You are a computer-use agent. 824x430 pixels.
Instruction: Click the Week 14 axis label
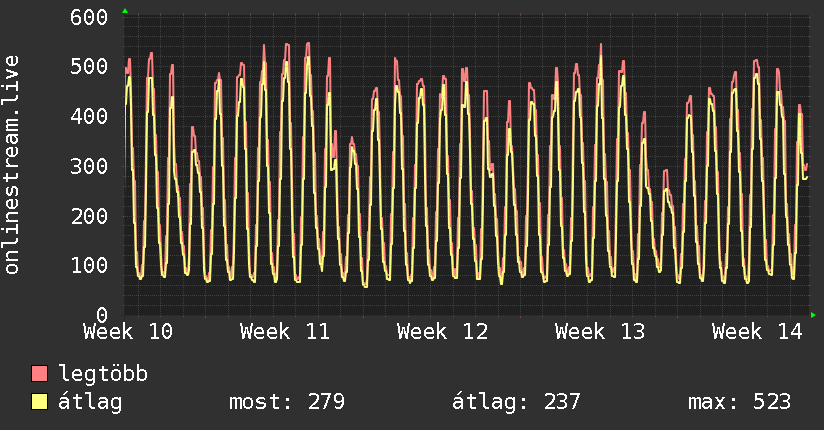coord(757,332)
